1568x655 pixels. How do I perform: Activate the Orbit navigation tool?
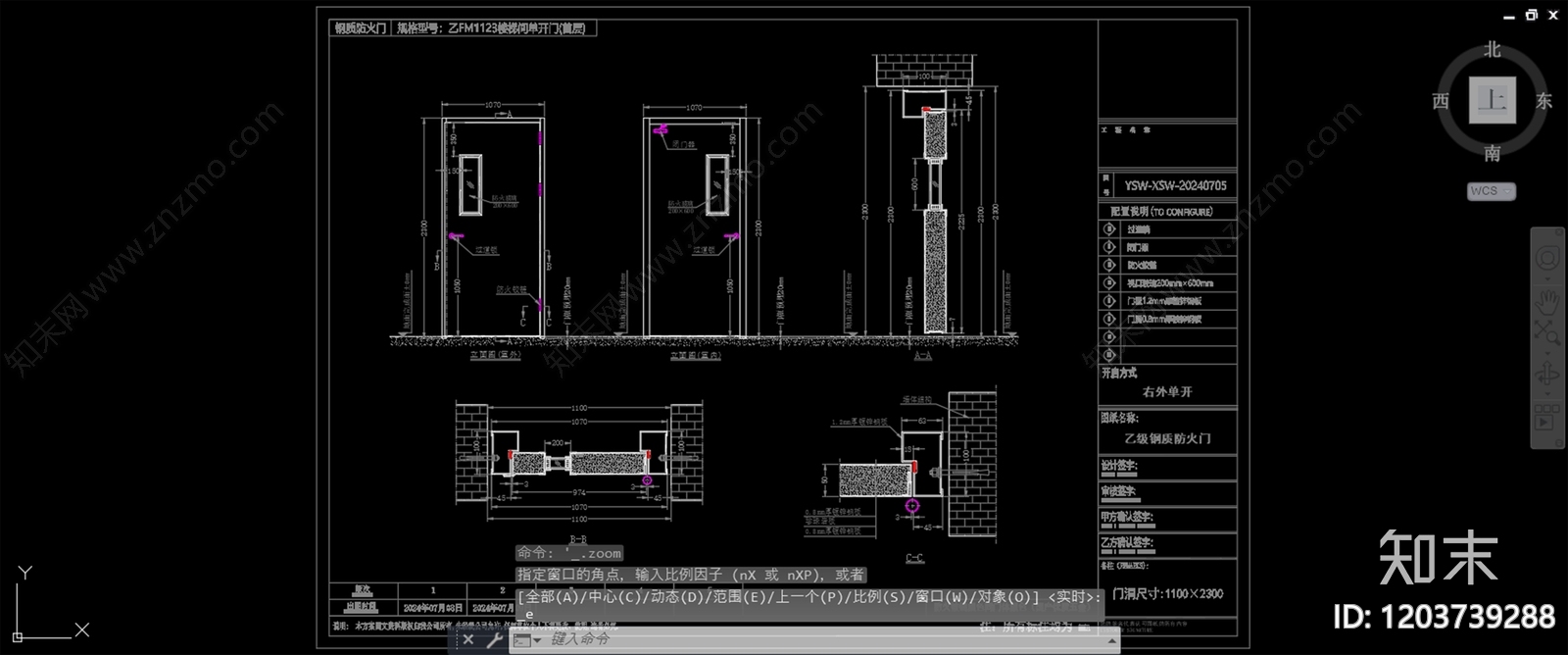tap(1547, 375)
